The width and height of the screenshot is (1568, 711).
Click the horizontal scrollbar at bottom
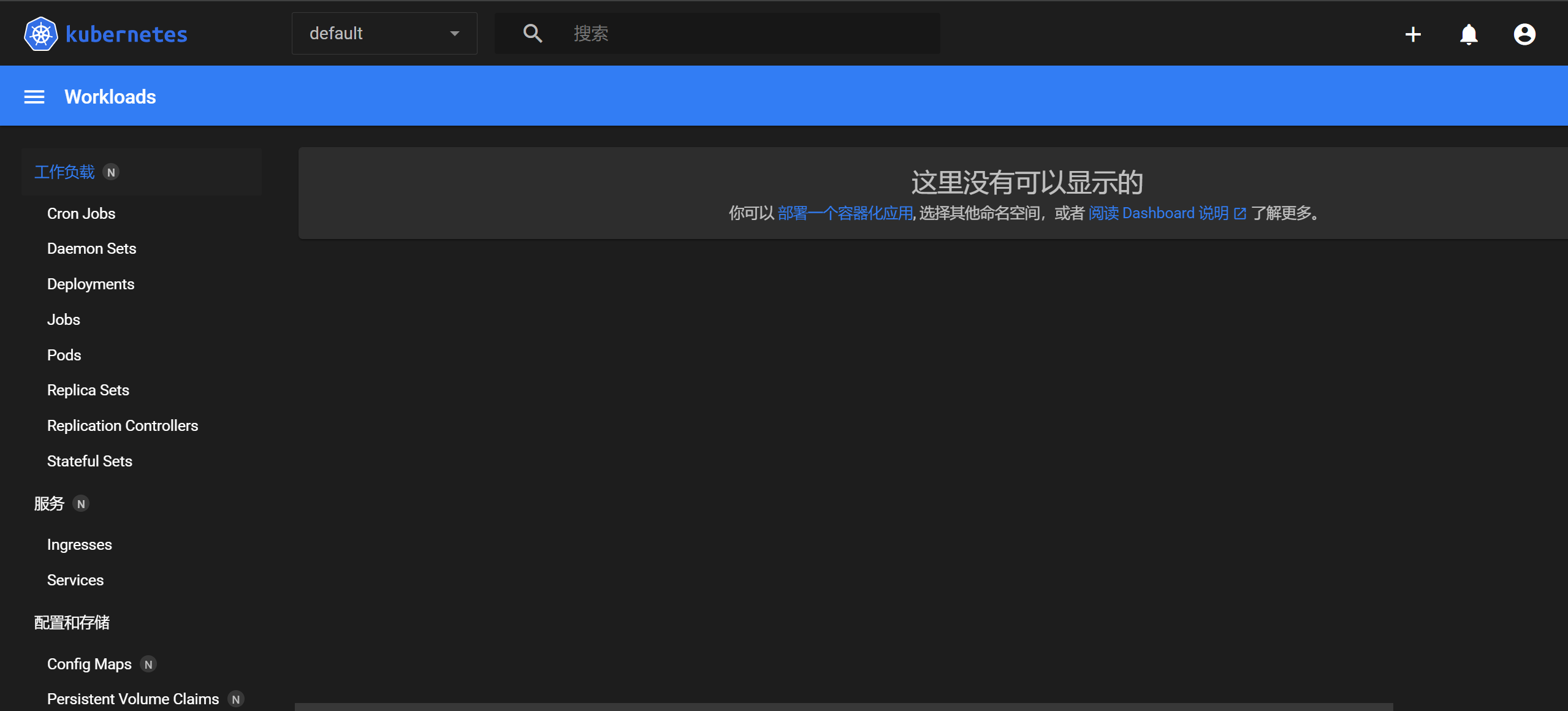(843, 707)
